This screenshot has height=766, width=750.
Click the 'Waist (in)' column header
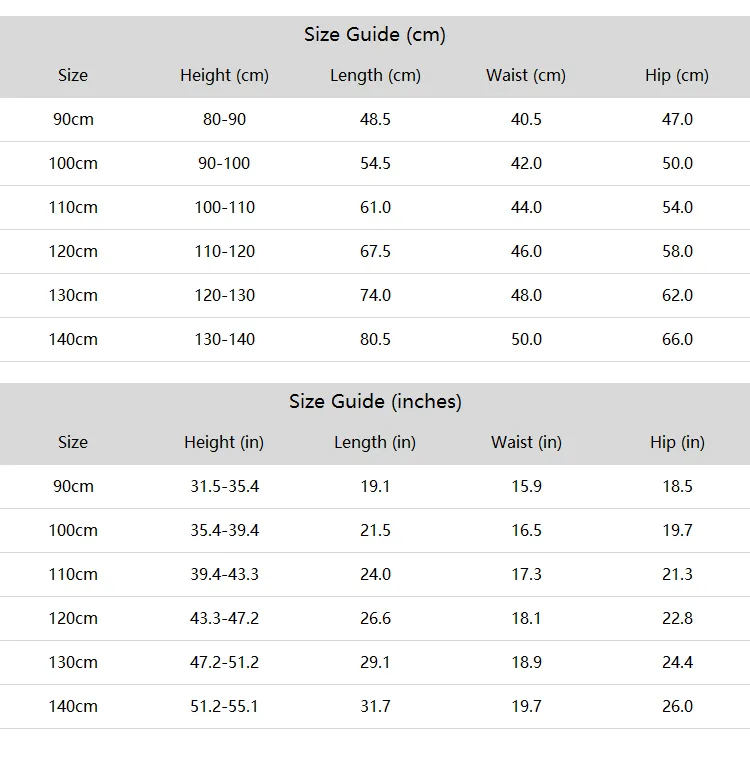526,442
